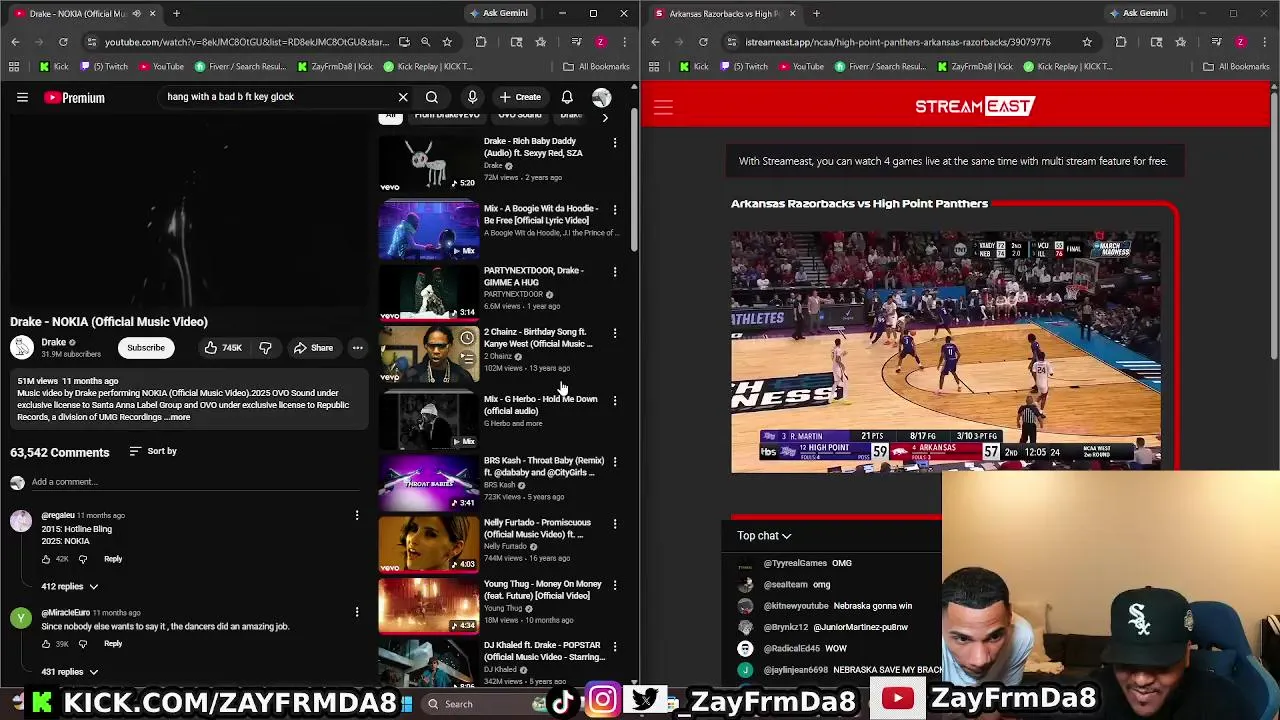Mute the YouTube tab audio

coord(136,14)
